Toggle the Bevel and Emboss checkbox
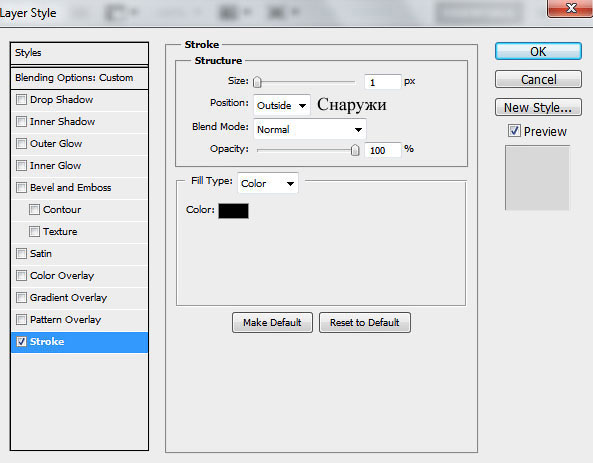Screen dimensions: 593x463 tap(22, 188)
